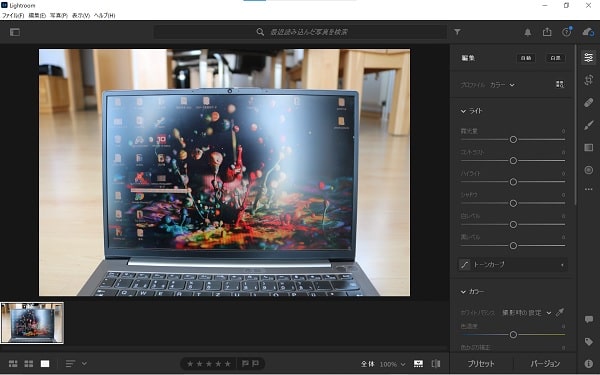The height and width of the screenshot is (375, 600).
Task: Toggle show original compare icon
Action: tap(436, 364)
